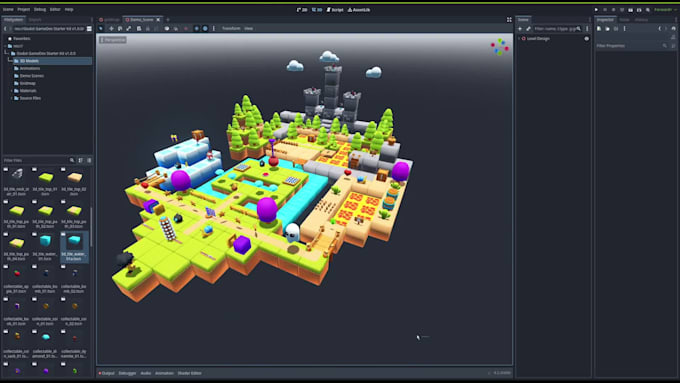This screenshot has width=680, height=383.
Task: Run a specific scene icon
Action: pos(639,10)
